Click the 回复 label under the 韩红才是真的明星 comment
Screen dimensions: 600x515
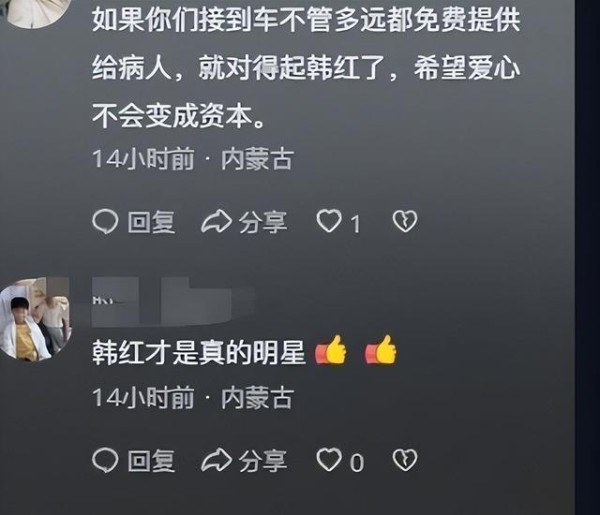click(152, 460)
